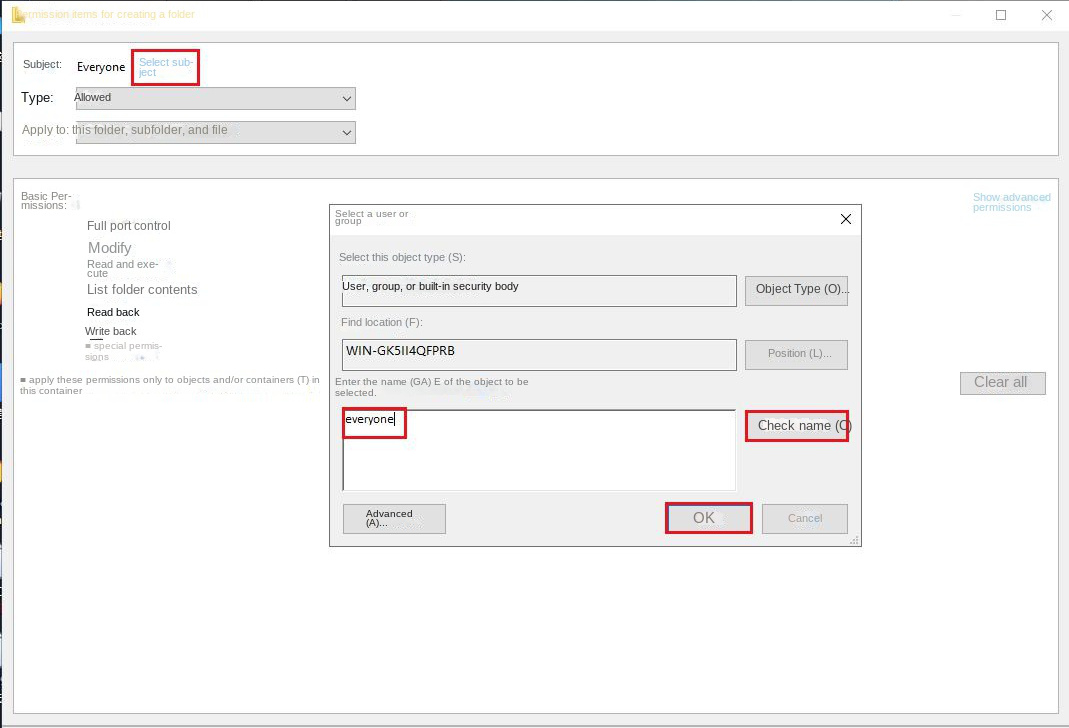Toggle the Read back permission
This screenshot has height=728, width=1069.
click(x=113, y=312)
